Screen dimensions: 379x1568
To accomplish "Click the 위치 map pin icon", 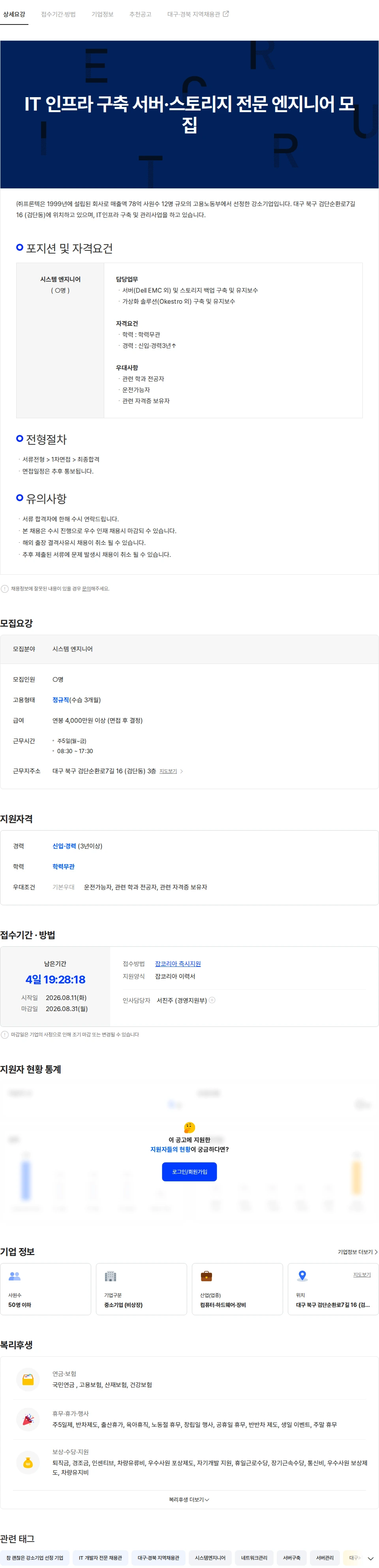I will click(302, 1277).
